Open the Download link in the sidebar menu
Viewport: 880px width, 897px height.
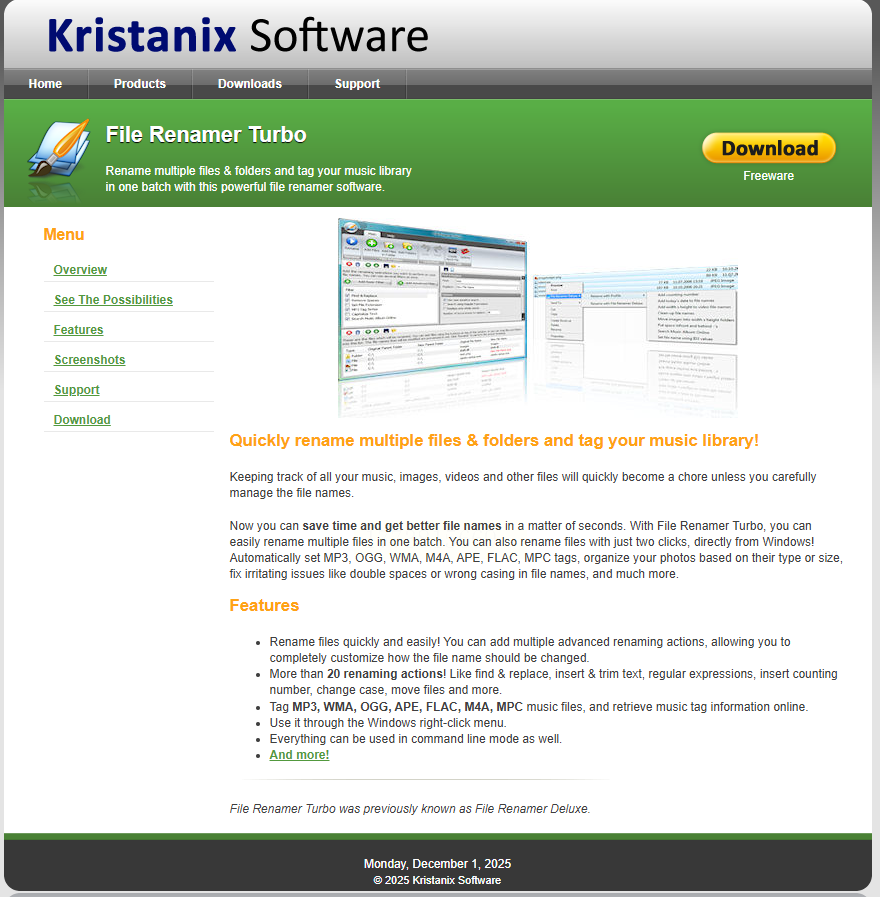(82, 420)
